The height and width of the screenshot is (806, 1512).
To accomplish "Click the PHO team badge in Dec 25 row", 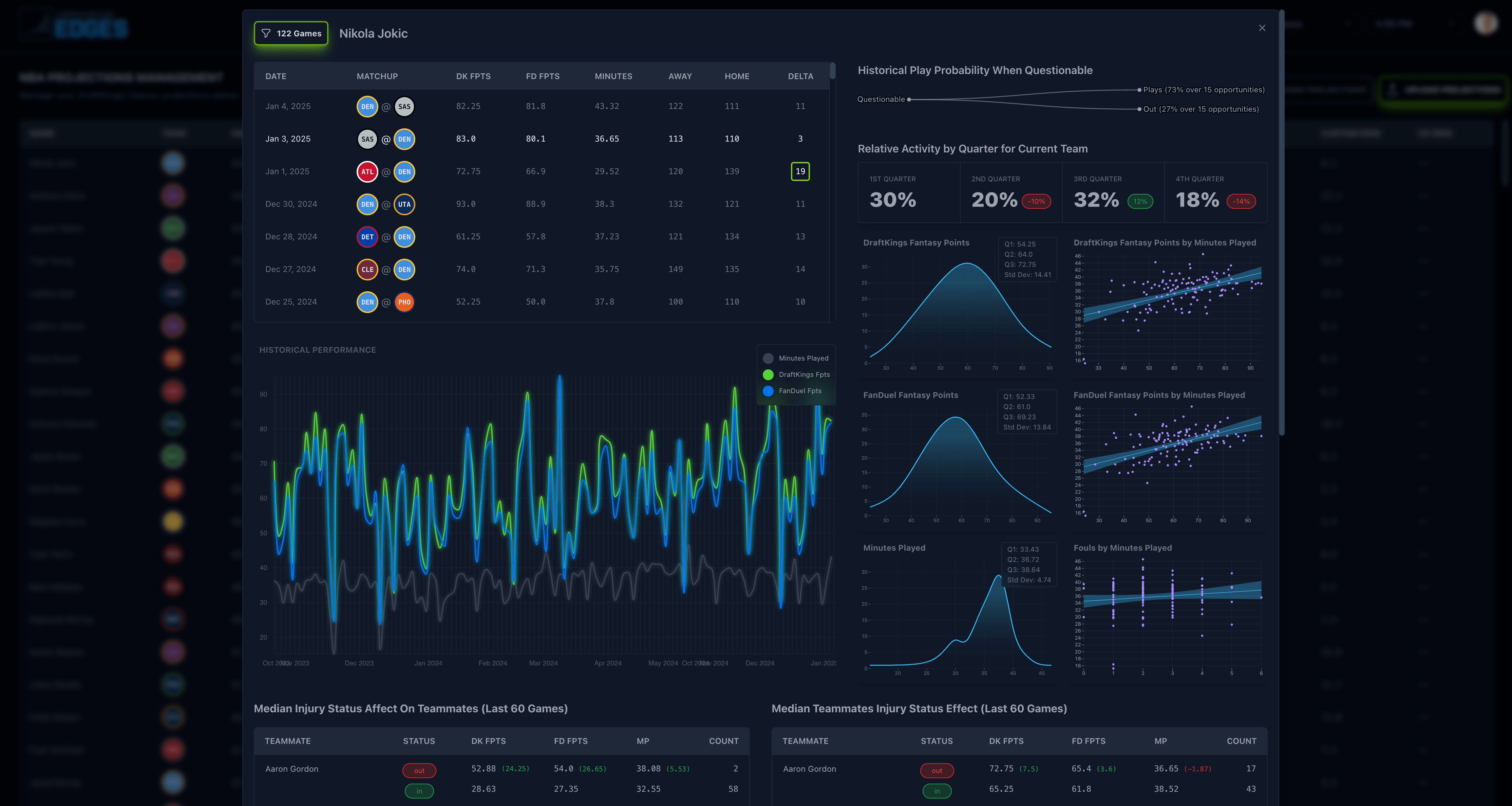I will [404, 302].
